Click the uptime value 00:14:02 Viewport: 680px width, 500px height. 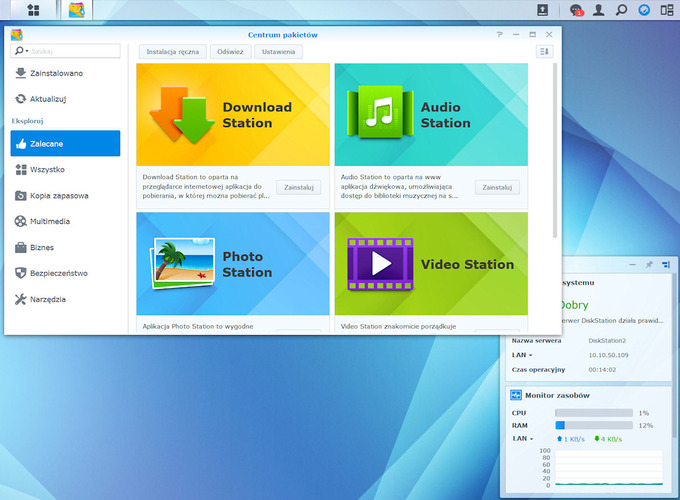click(x=602, y=370)
